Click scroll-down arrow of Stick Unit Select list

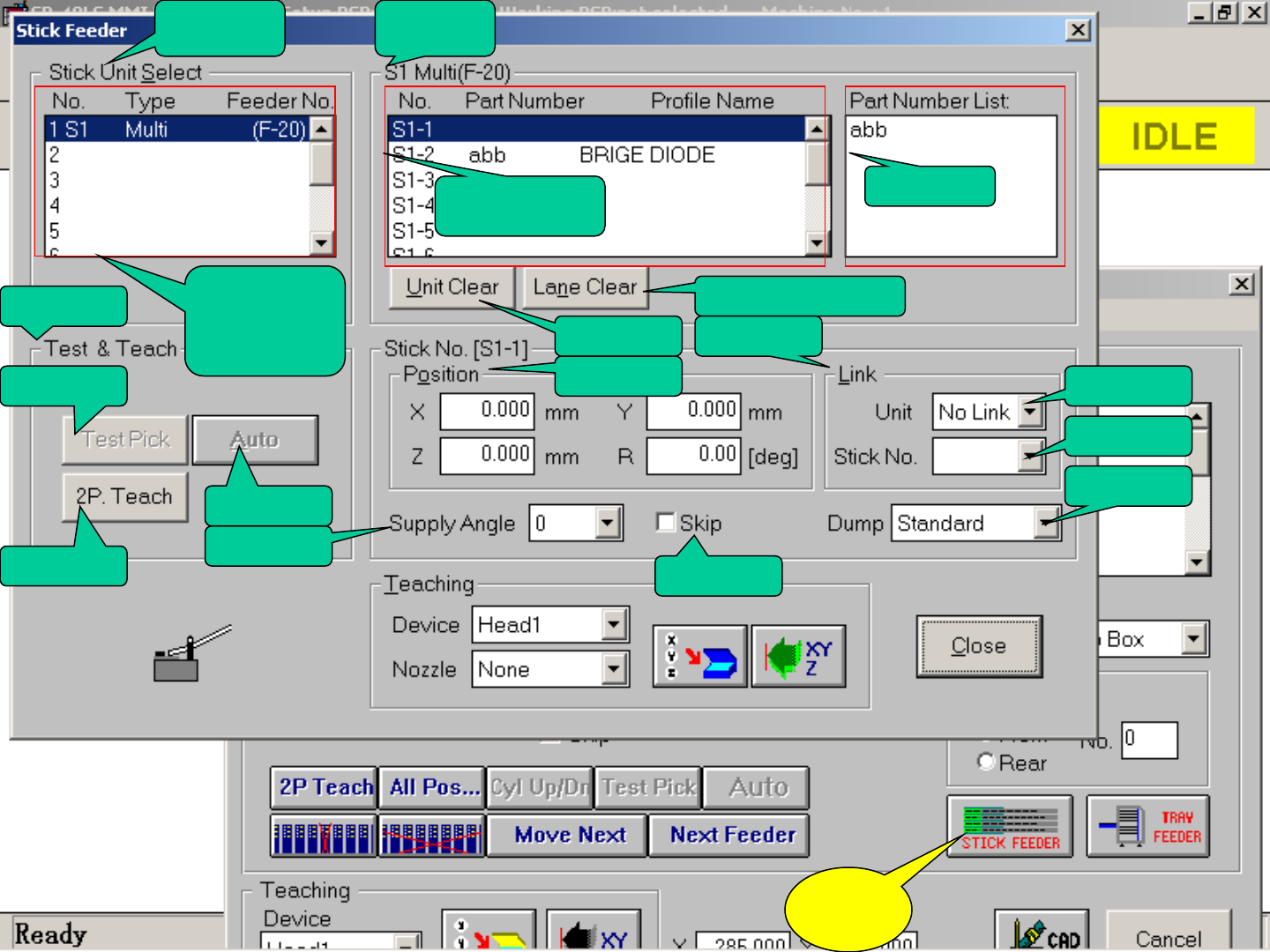tap(322, 242)
